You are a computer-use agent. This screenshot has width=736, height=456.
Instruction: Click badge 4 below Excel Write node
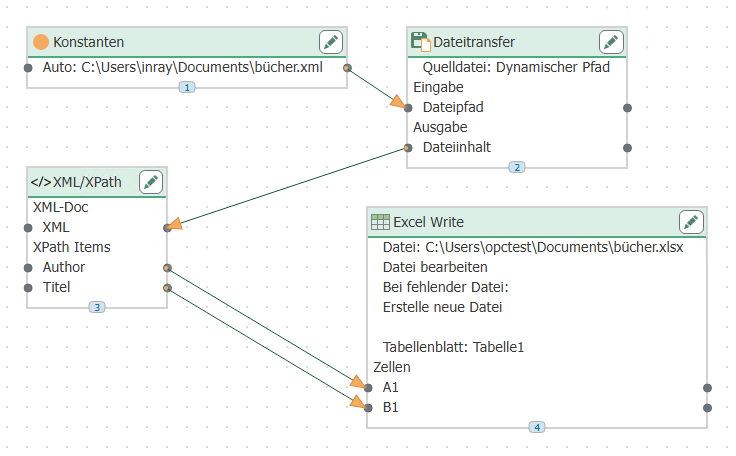click(x=537, y=427)
